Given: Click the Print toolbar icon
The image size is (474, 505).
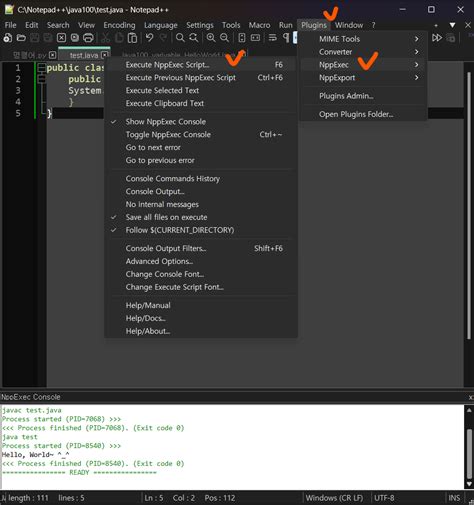Looking at the screenshot, I should (88, 38).
